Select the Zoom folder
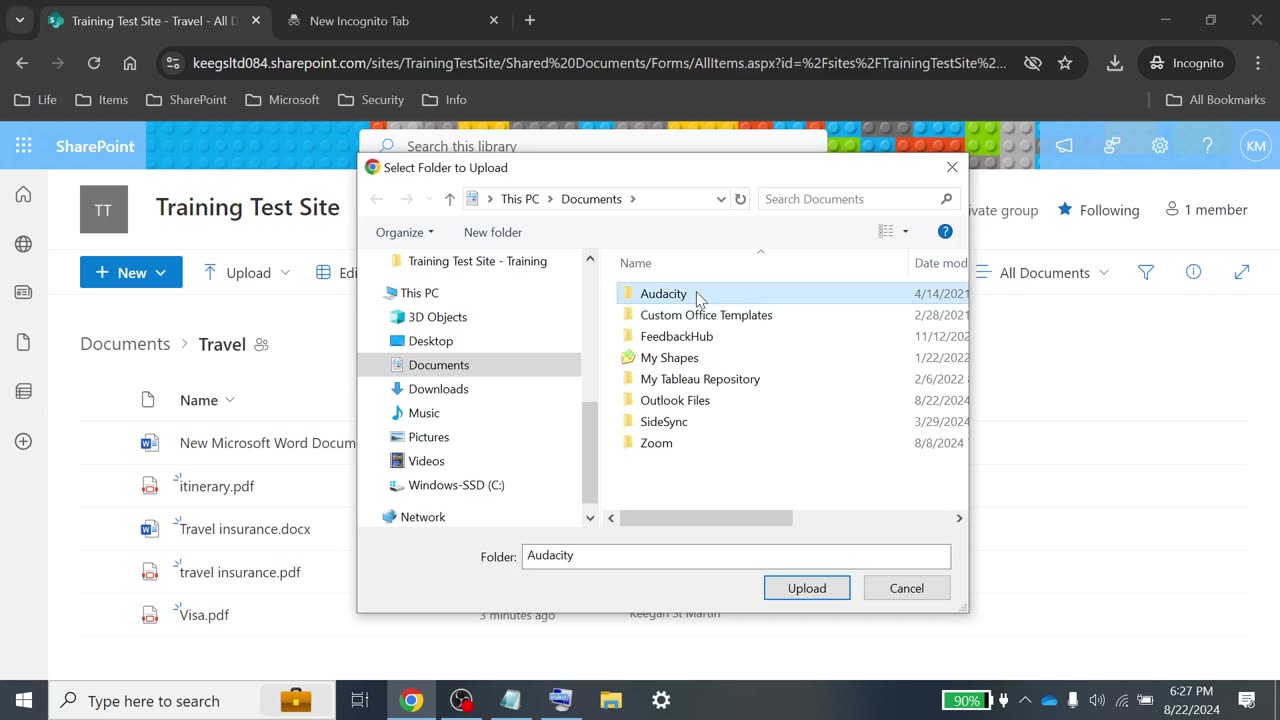 (x=656, y=443)
